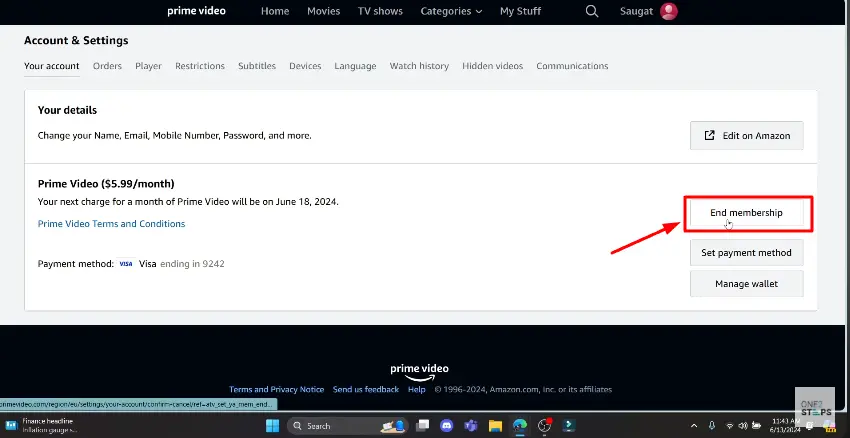
Task: Open Task View on the taskbar
Action: 422,426
